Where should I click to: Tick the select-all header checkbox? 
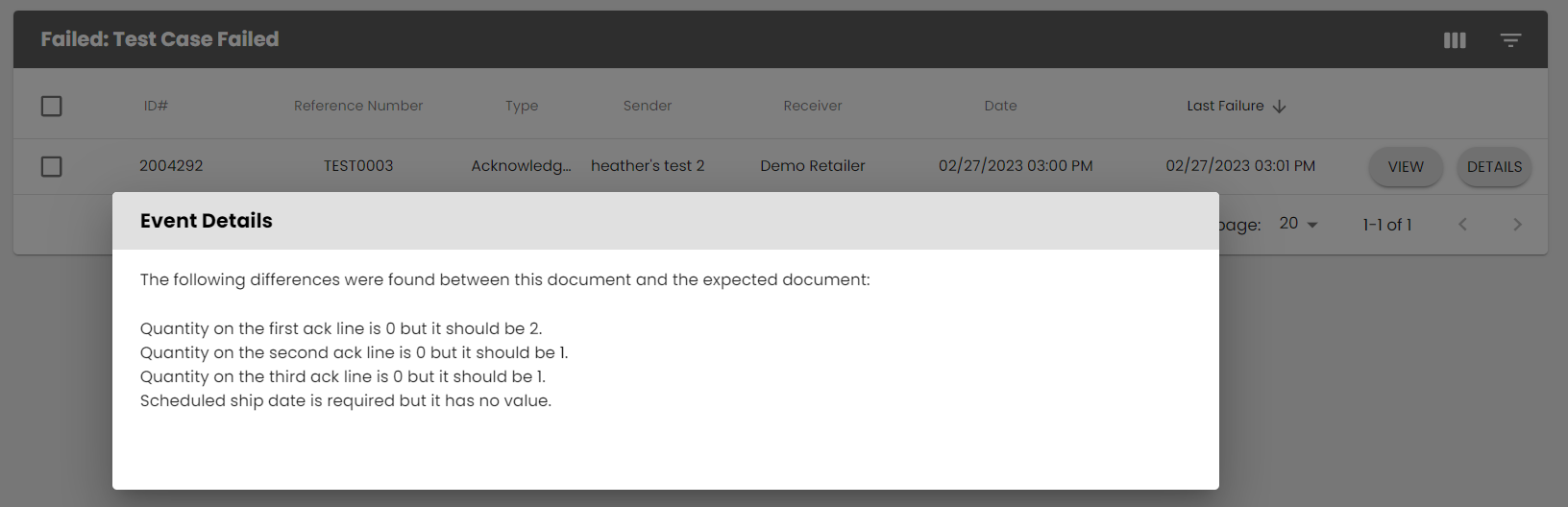click(x=52, y=107)
